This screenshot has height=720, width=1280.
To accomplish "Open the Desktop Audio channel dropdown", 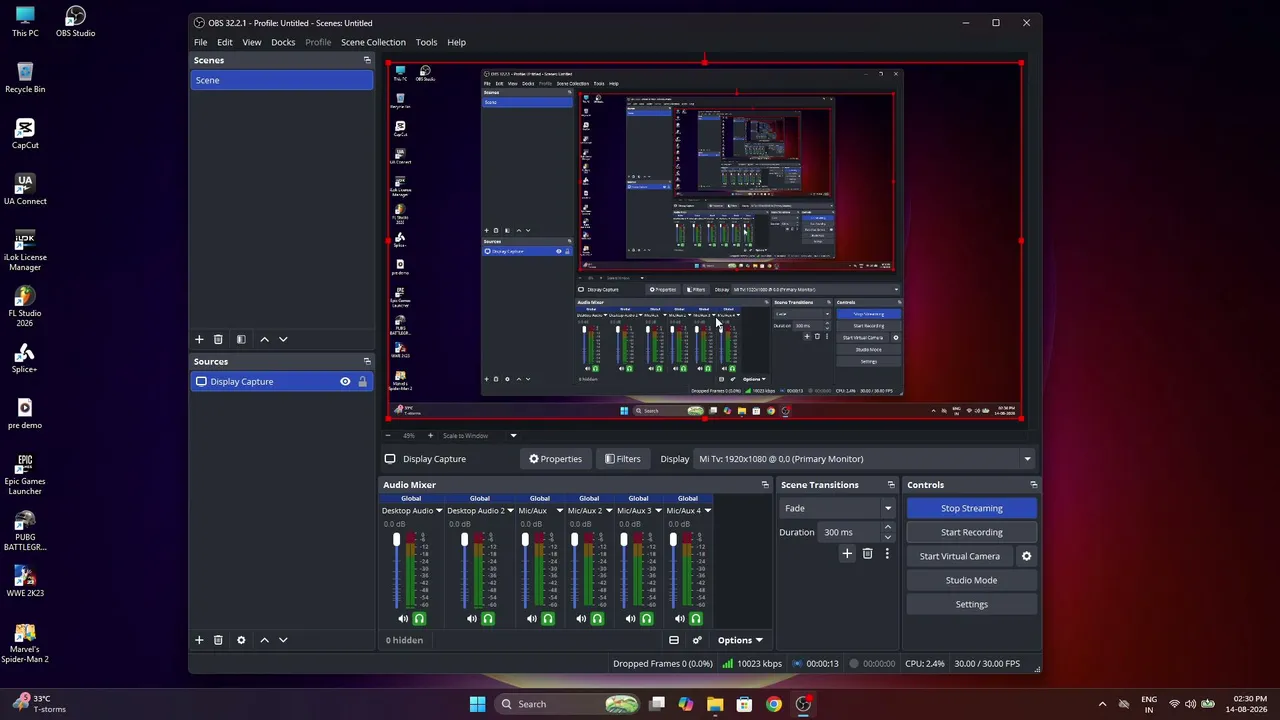I will click(x=438, y=511).
